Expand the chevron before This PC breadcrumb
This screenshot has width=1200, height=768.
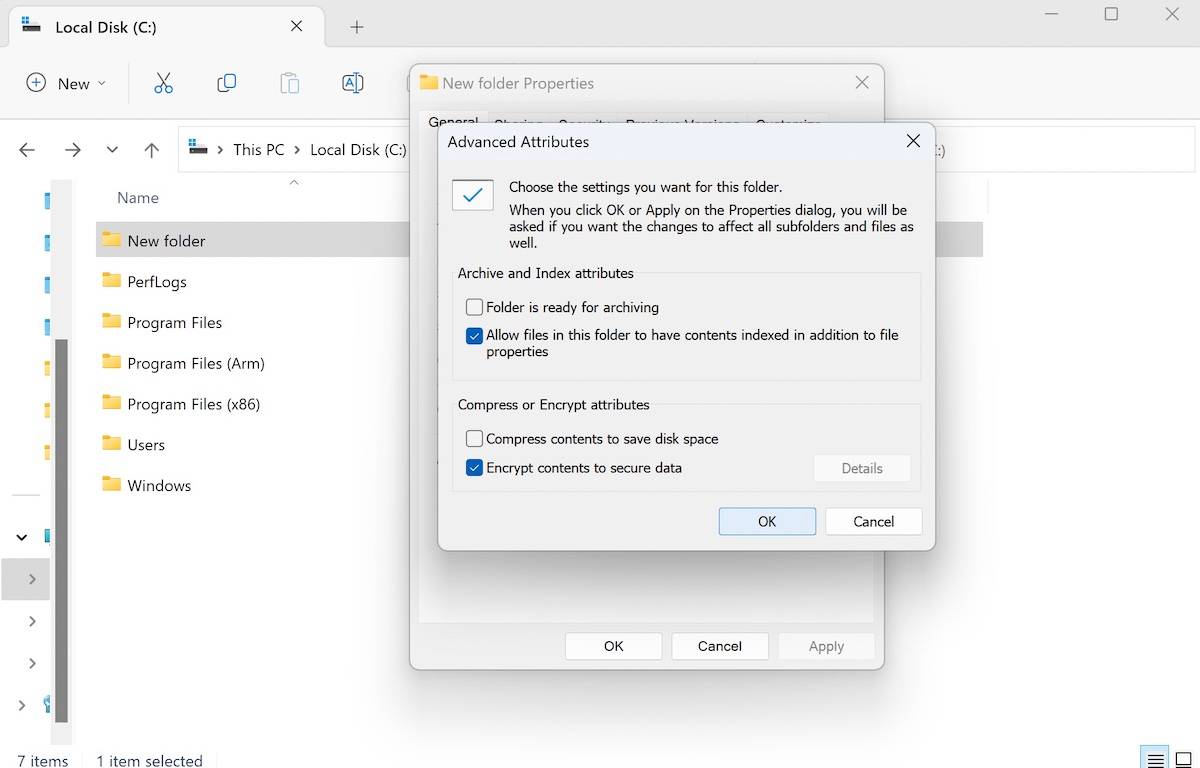pos(220,150)
